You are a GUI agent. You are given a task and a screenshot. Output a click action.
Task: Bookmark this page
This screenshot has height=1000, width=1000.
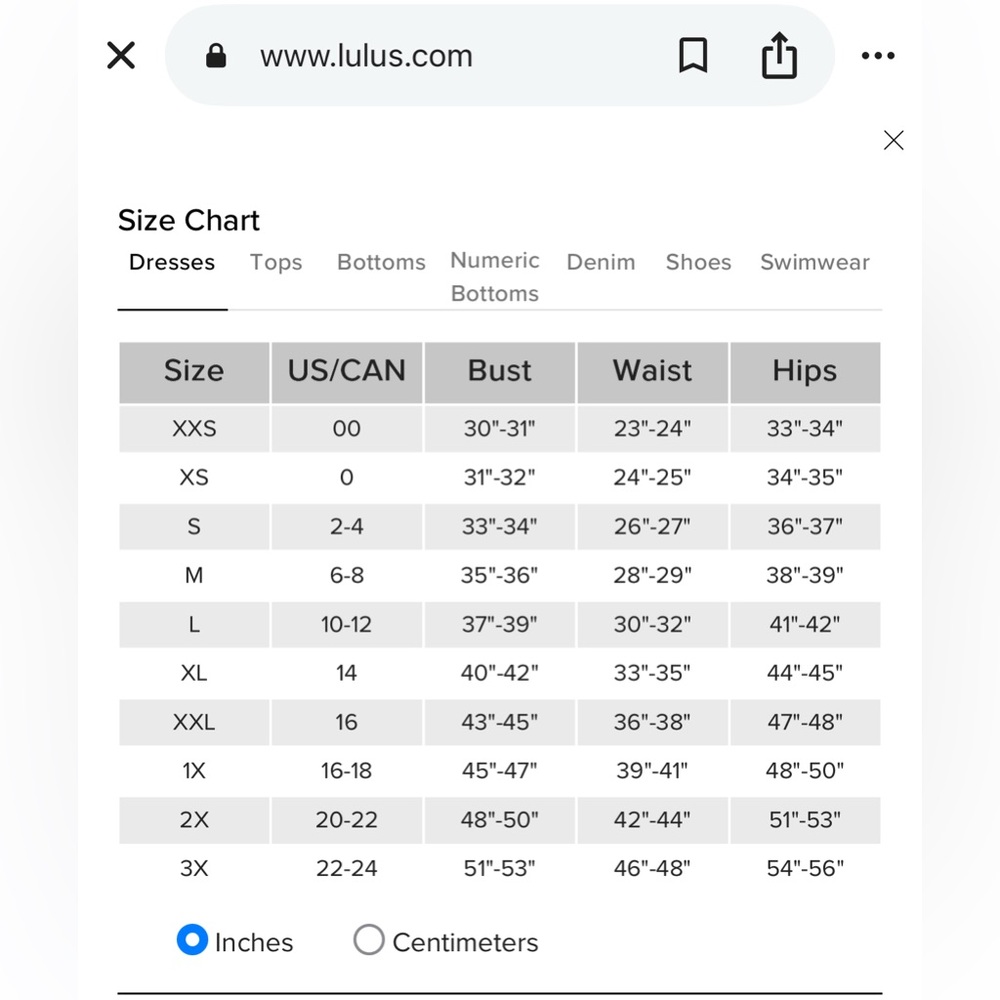[x=693, y=56]
